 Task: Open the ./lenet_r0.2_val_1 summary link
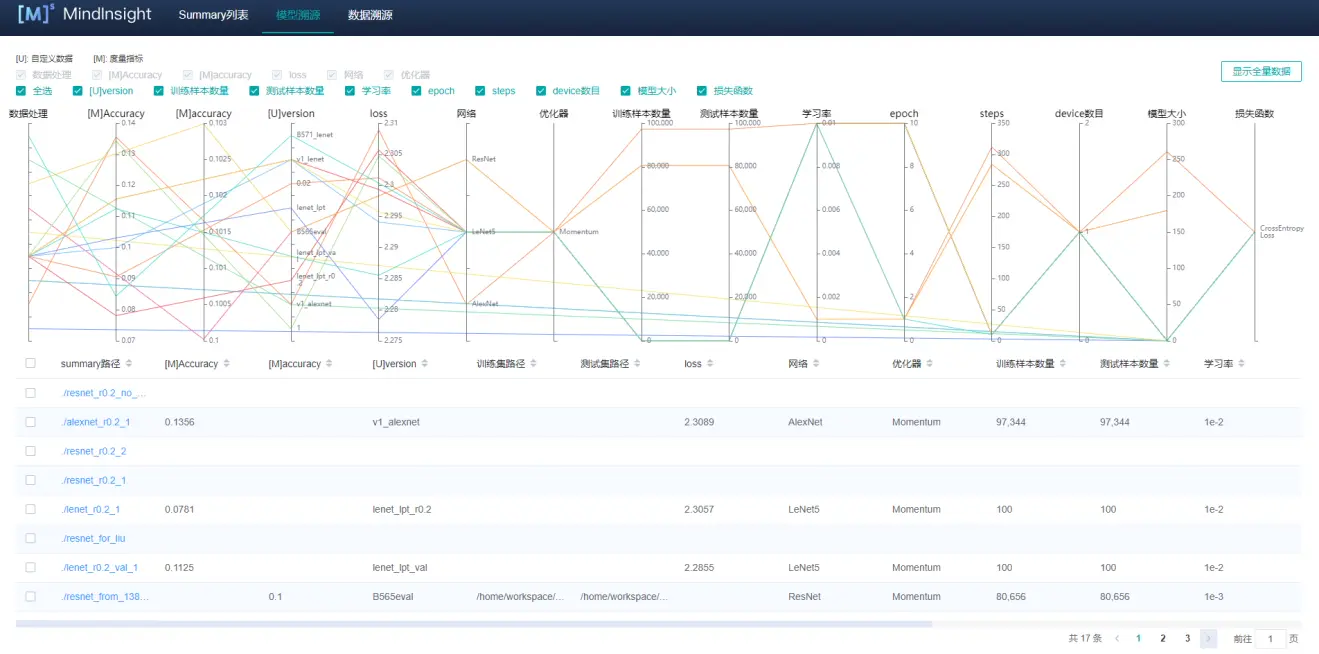(x=100, y=568)
